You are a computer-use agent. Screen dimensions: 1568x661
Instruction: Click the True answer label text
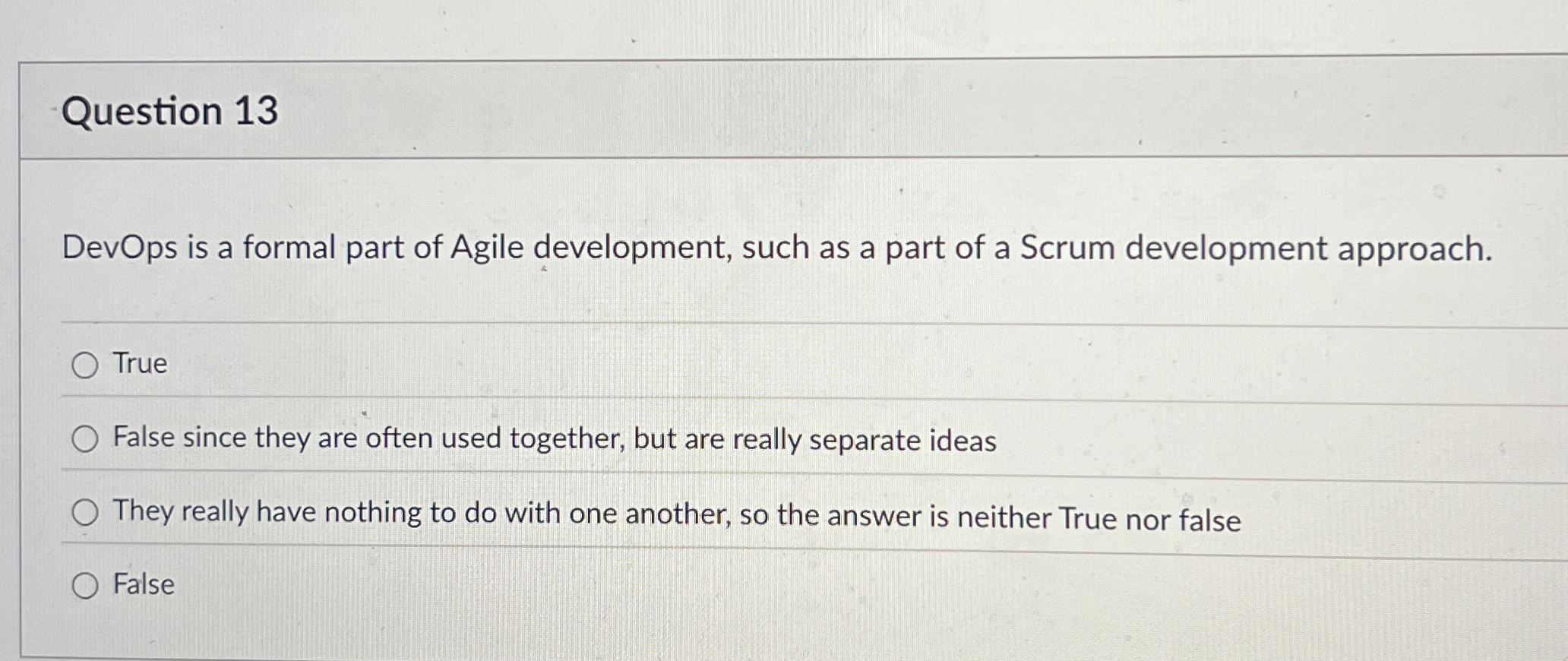[x=139, y=363]
